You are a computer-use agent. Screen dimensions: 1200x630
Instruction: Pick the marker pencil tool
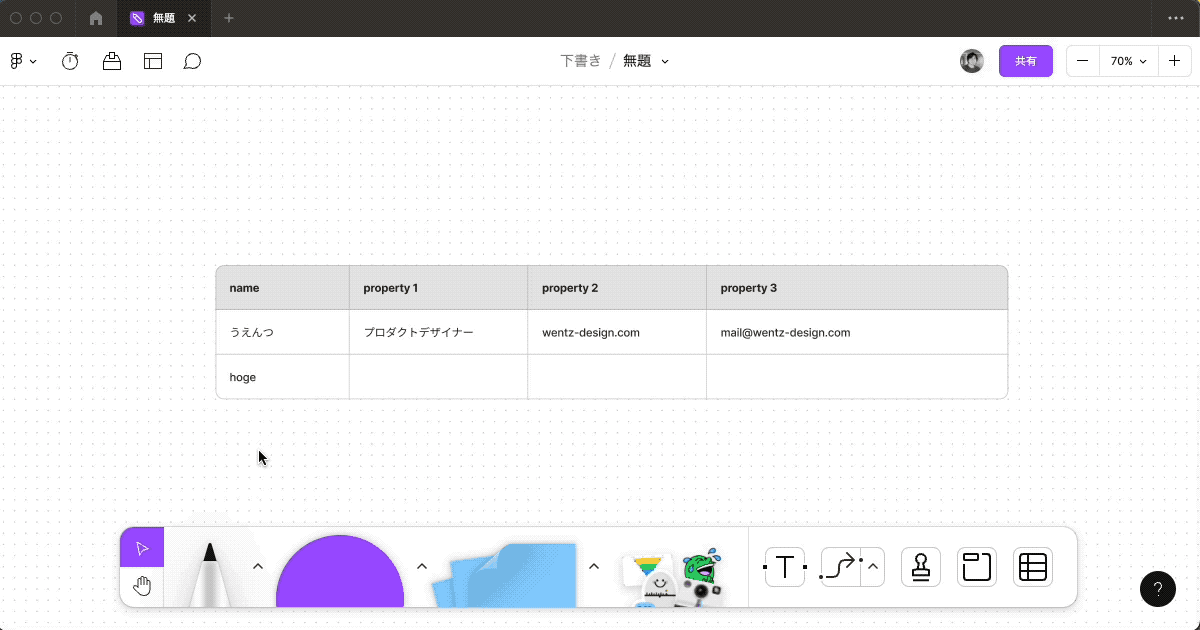coord(210,573)
